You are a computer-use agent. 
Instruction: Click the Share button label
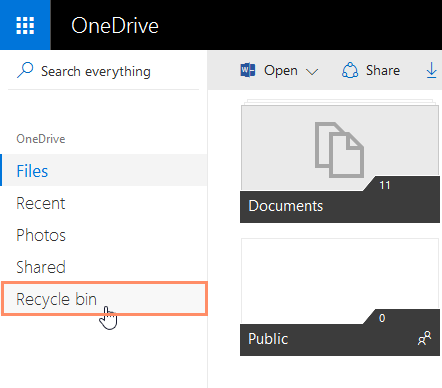point(383,70)
